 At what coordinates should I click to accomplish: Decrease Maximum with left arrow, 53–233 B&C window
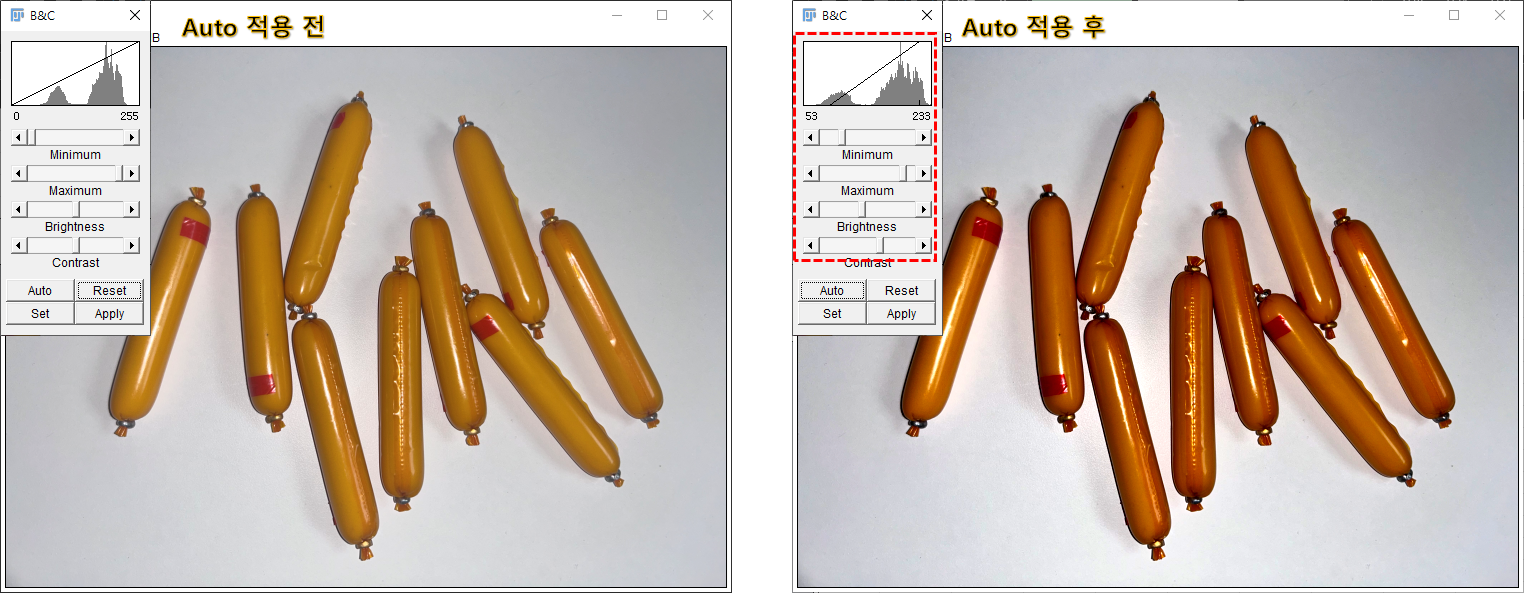coord(811,173)
